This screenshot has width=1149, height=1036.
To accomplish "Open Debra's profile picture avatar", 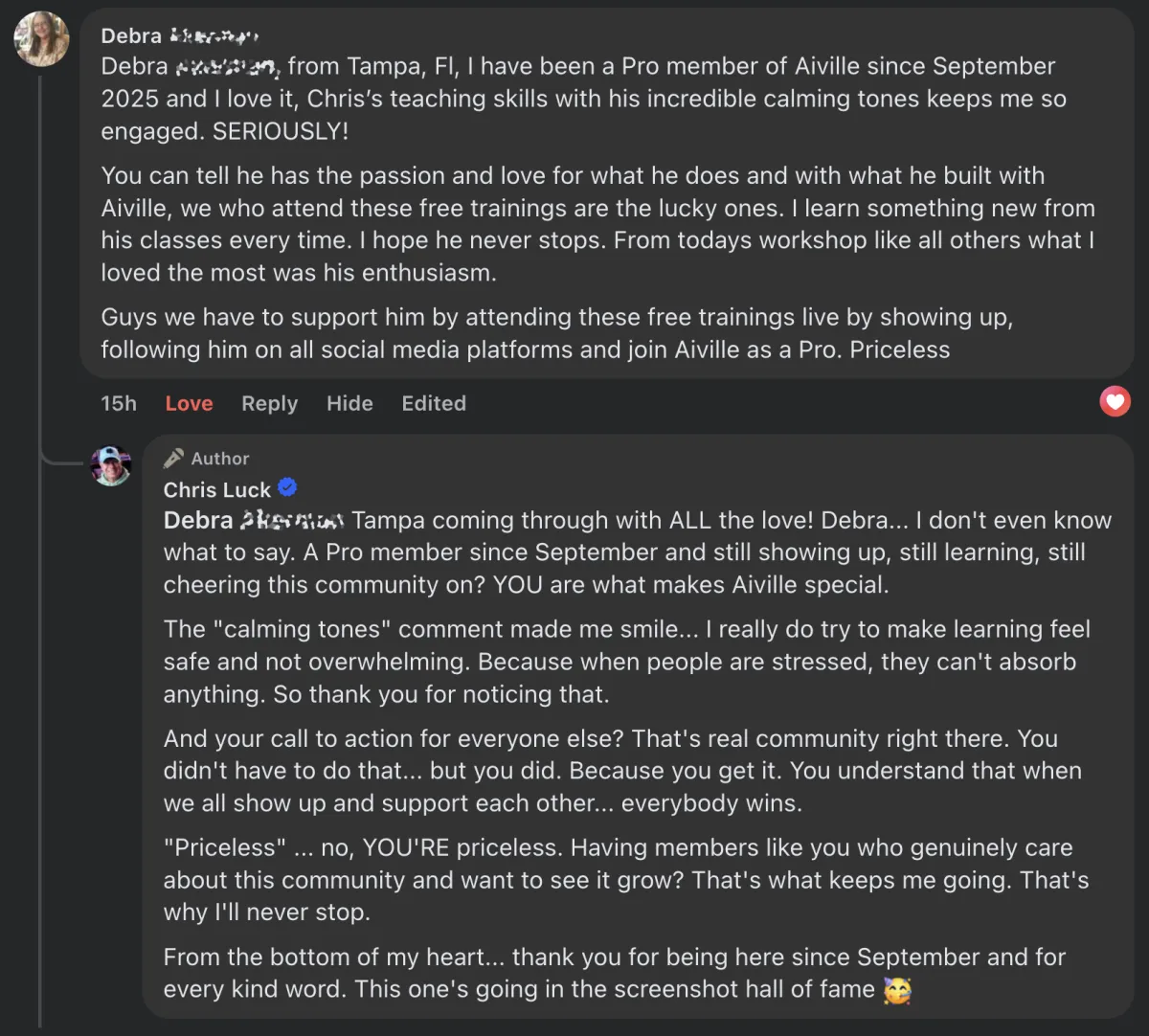I will [x=41, y=39].
